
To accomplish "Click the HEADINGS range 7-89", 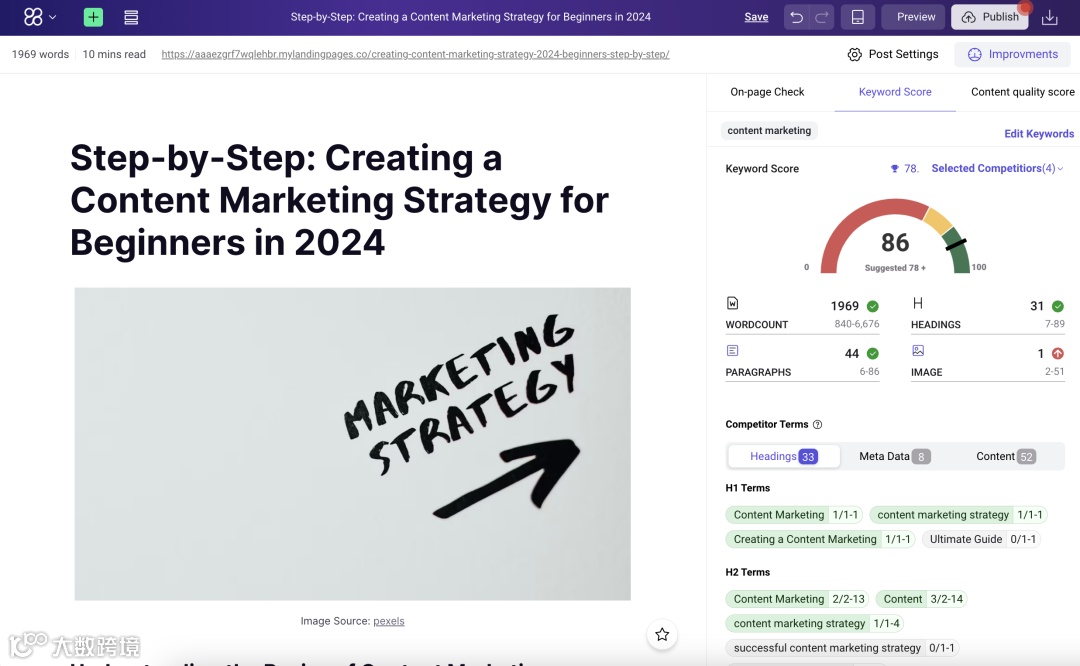I will [x=1054, y=324].
